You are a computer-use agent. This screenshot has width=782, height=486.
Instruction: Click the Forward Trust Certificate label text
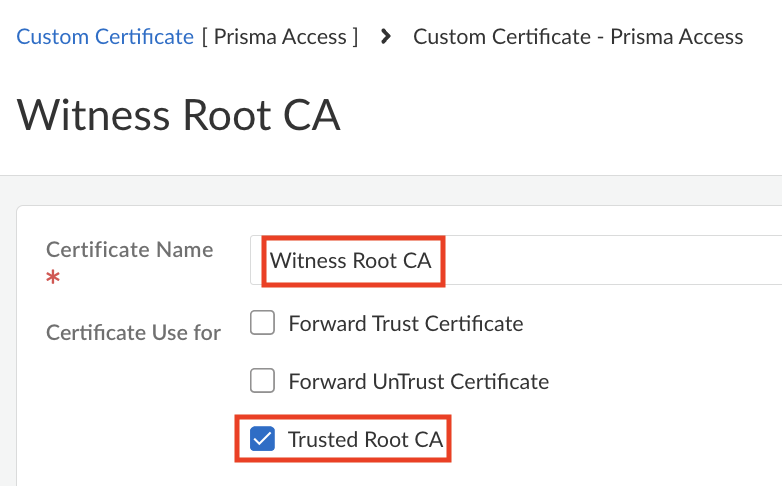(x=405, y=323)
